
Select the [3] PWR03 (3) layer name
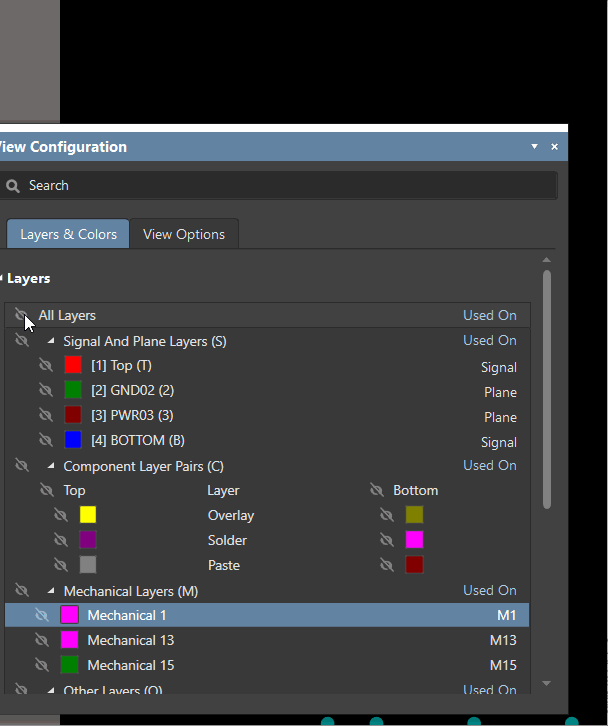(132, 415)
